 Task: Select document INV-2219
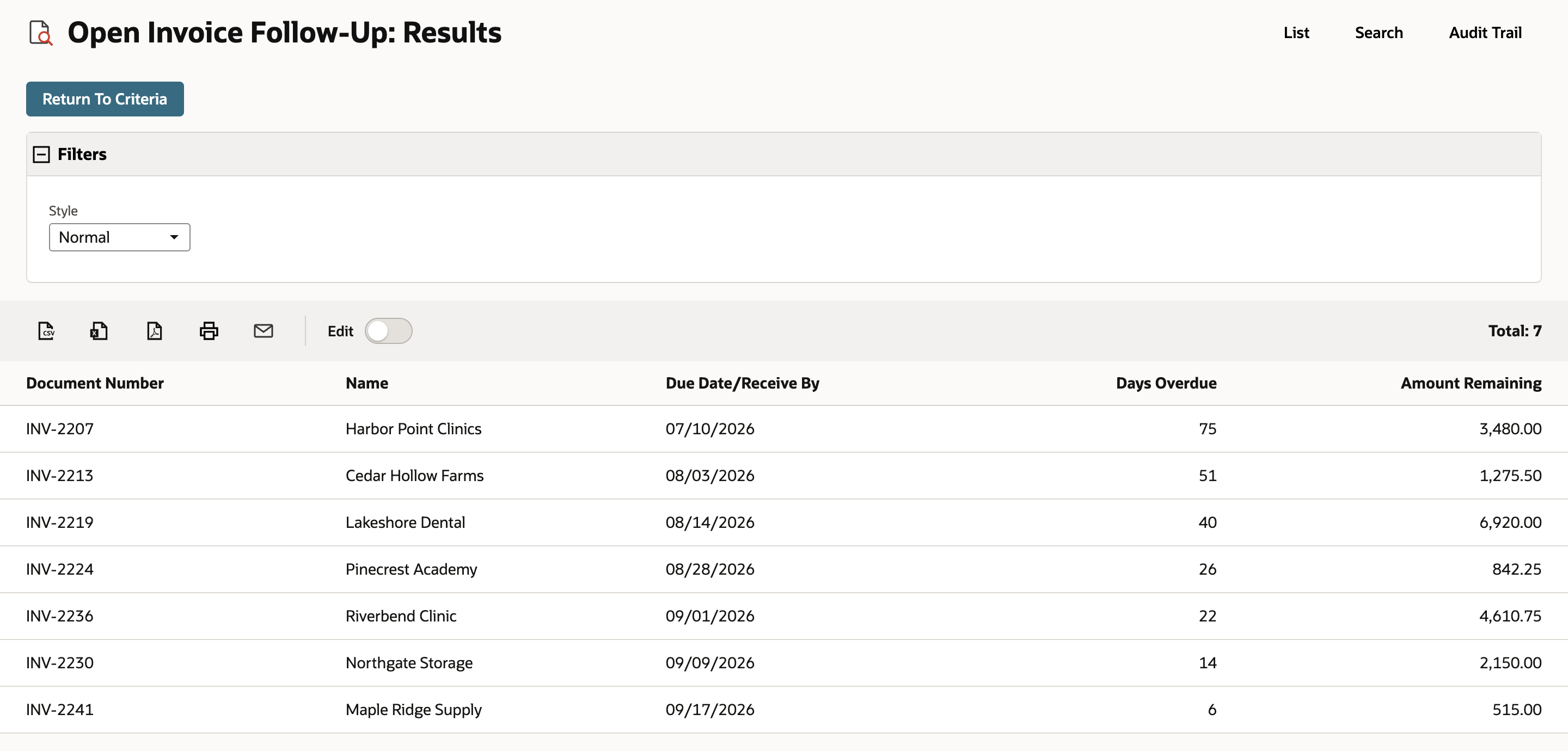pyautogui.click(x=60, y=522)
